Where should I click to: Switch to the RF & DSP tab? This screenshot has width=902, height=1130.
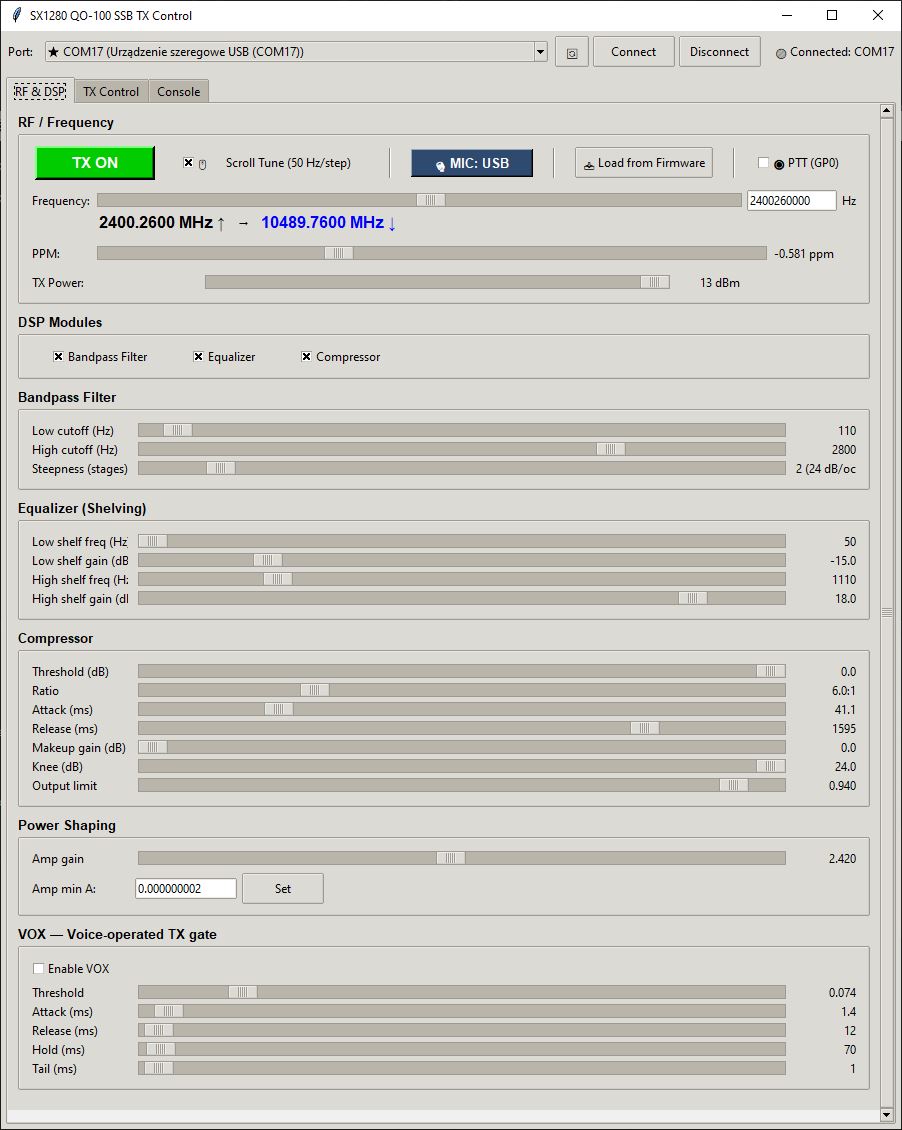(40, 92)
